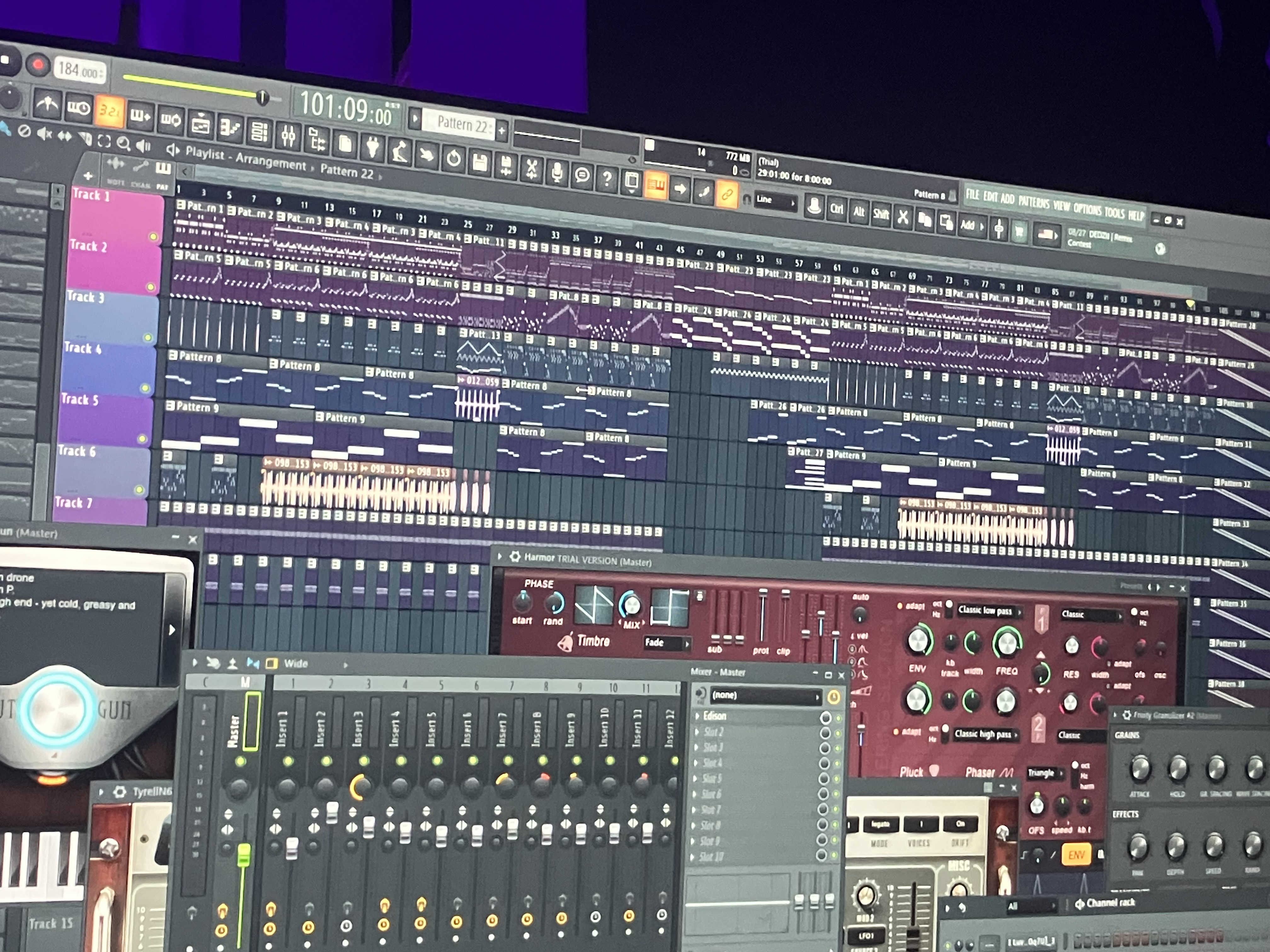Mute Track 3 using its green dot

tap(147, 338)
